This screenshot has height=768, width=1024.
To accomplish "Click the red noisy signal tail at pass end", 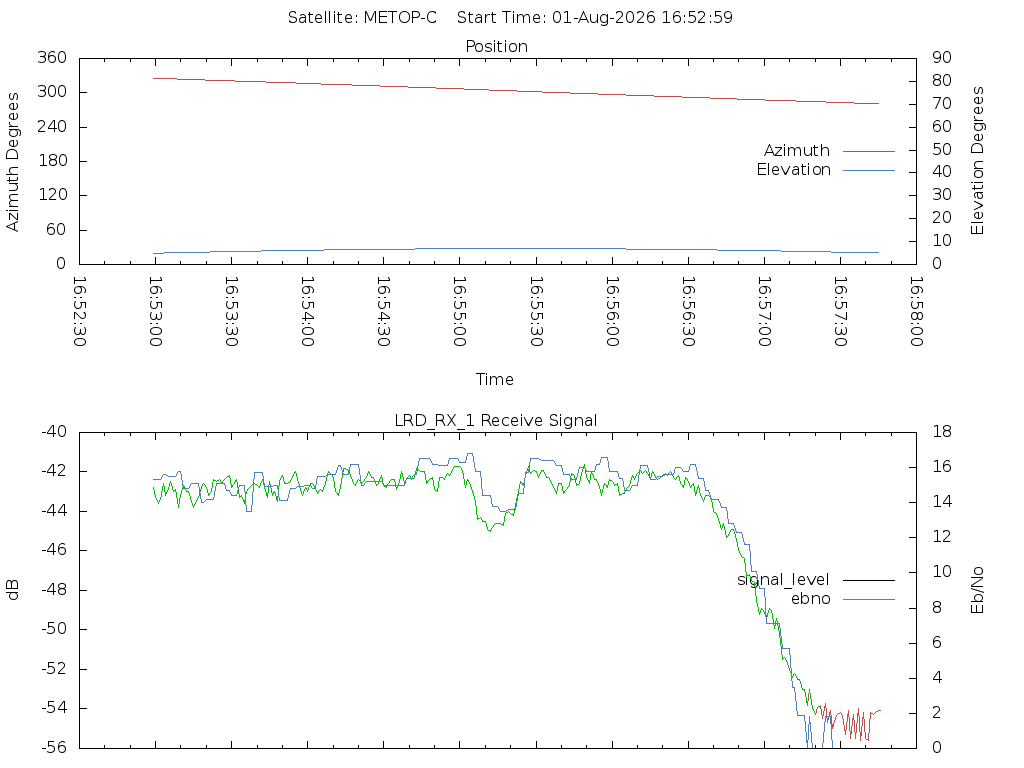I will 848,722.
